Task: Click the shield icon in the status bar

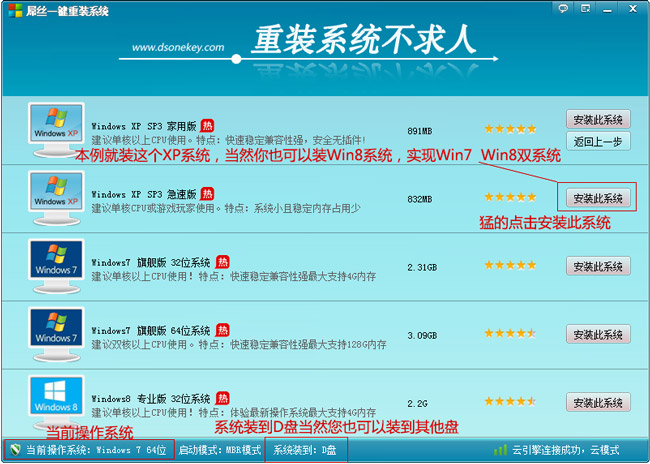Action: [14, 450]
